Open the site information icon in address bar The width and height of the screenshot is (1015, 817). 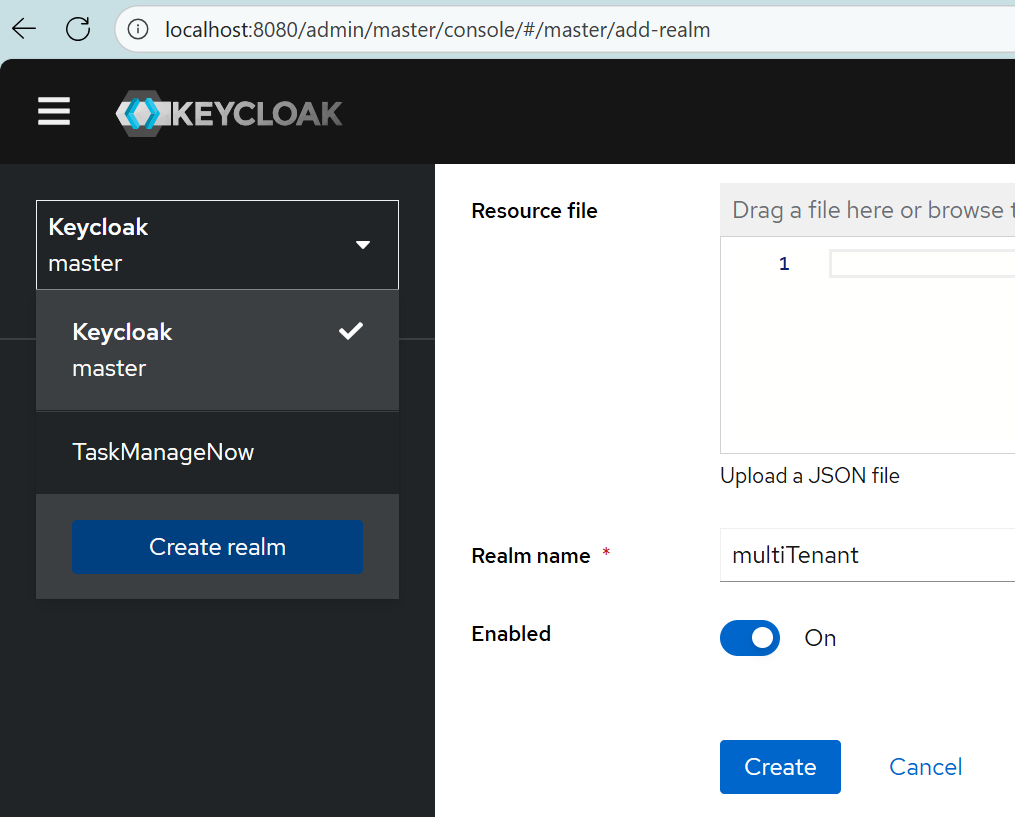click(x=139, y=30)
